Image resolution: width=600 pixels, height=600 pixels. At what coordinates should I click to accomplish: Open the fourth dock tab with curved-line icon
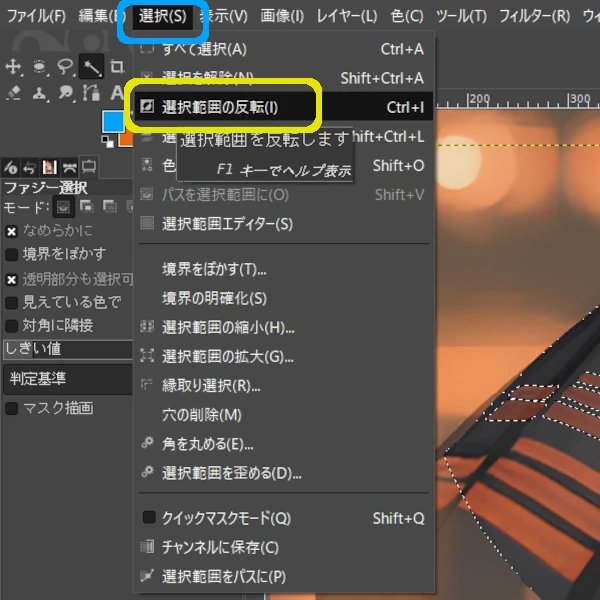[x=69, y=168]
